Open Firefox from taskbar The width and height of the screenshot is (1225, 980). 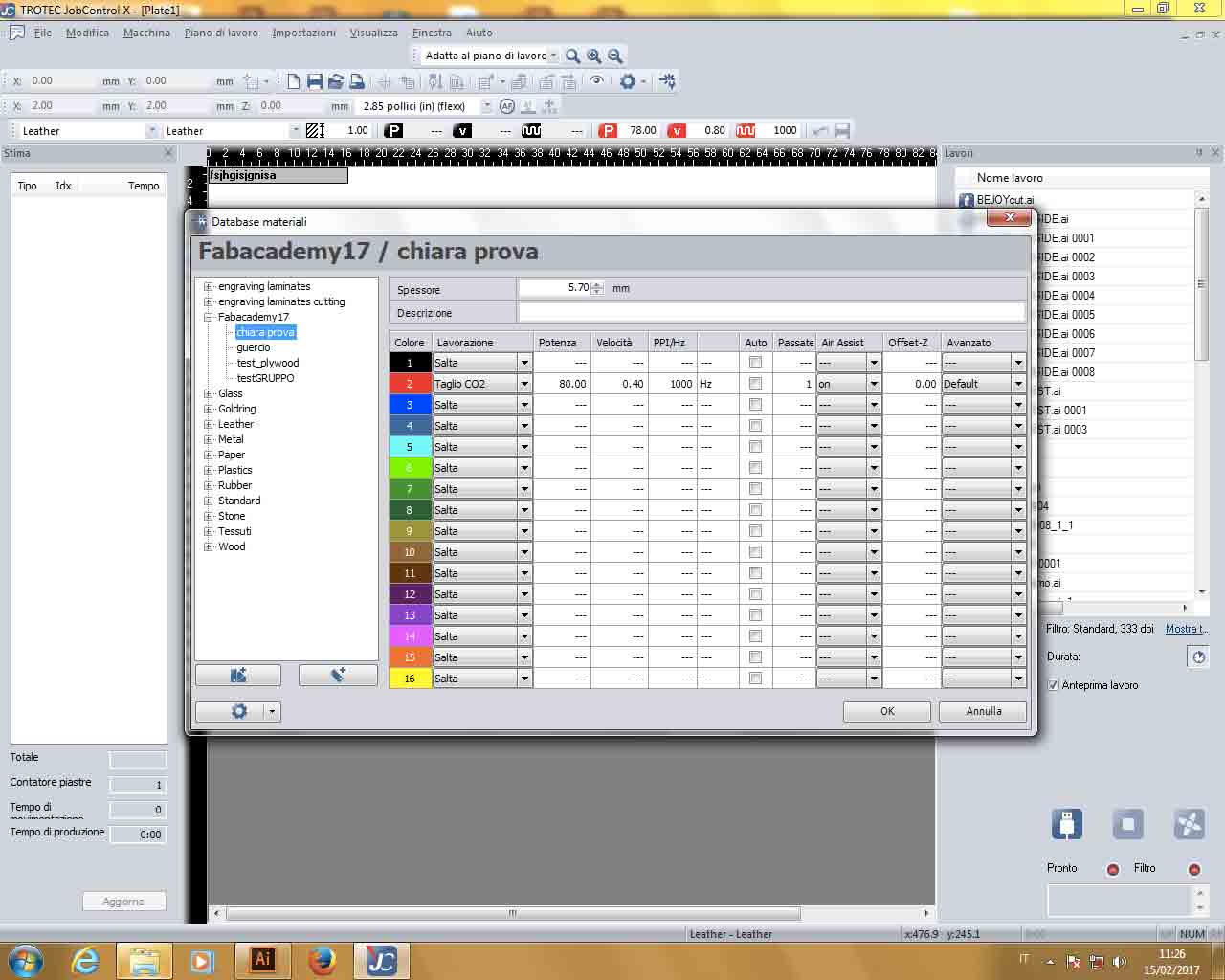322,960
